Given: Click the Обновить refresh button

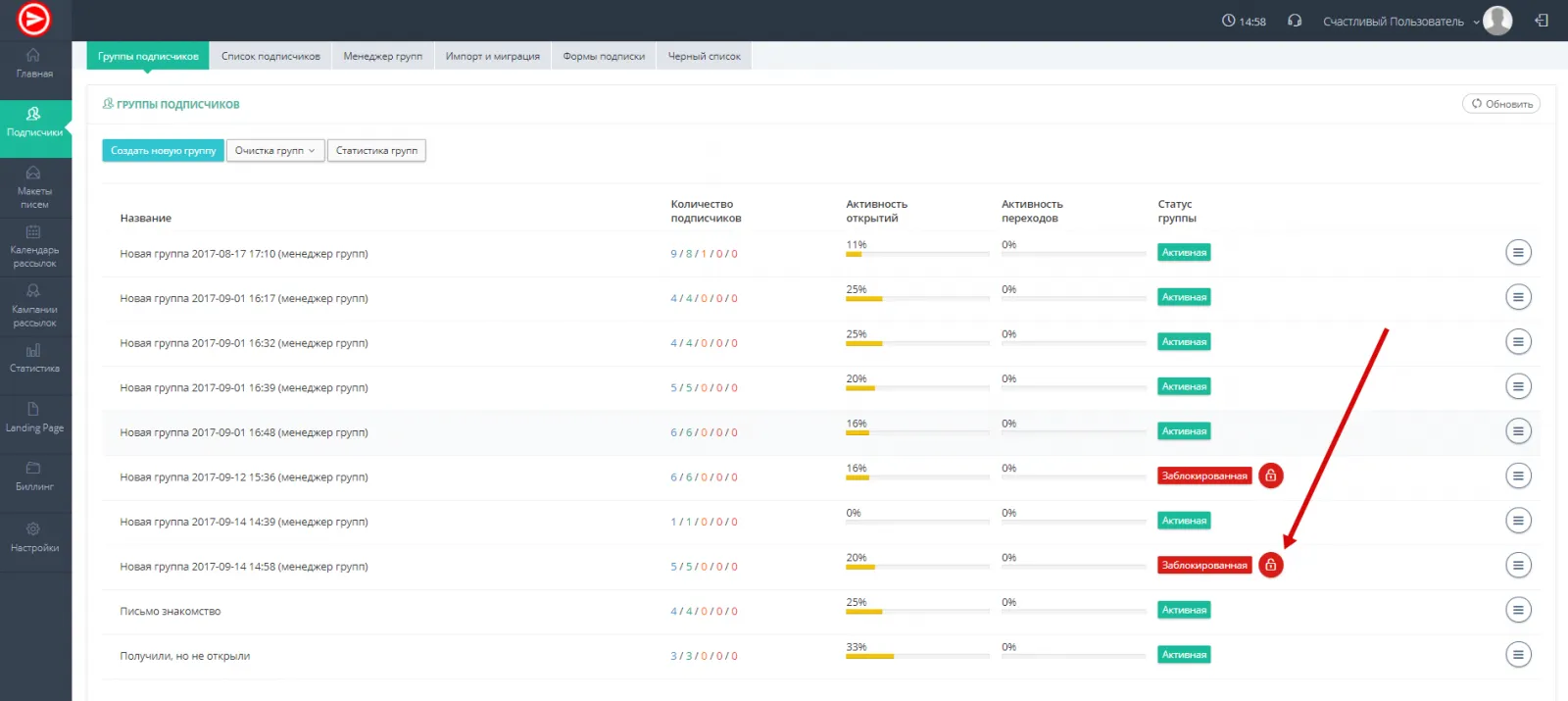Looking at the screenshot, I should 1501,104.
